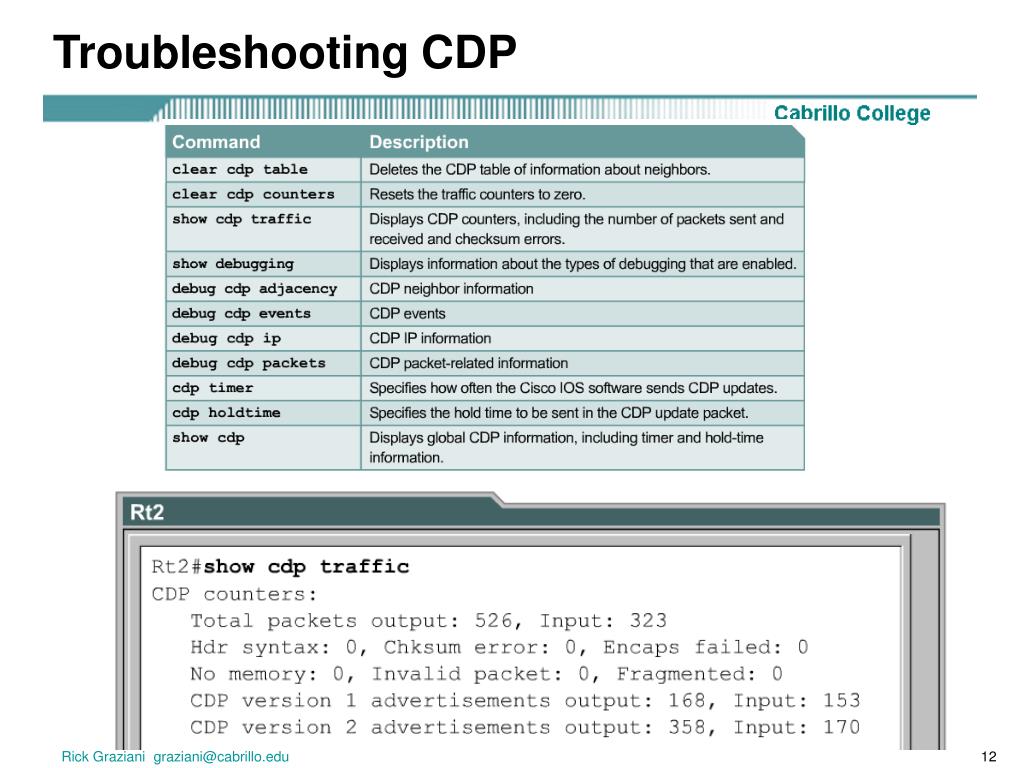Click the 'Rt2' terminal window title
Screen dimensions: 1024x768
click(x=147, y=512)
